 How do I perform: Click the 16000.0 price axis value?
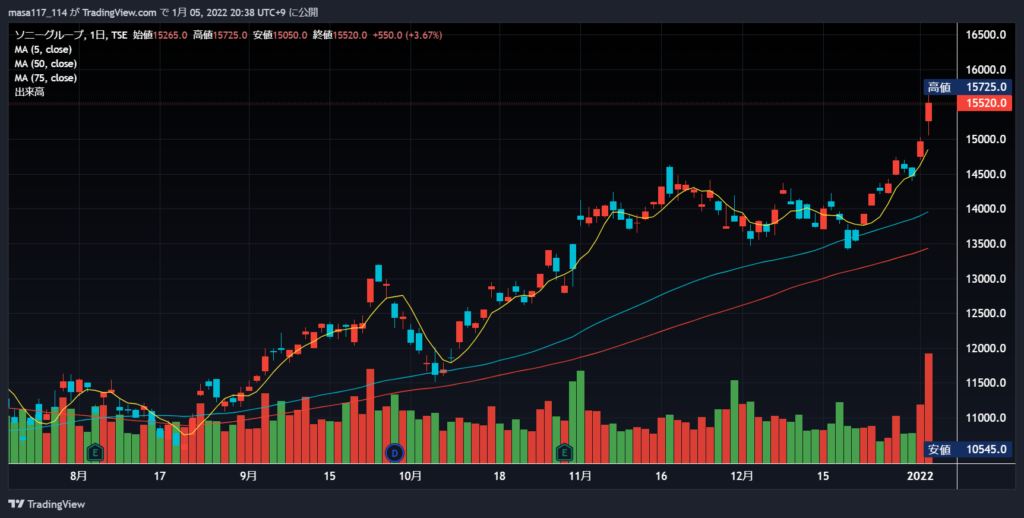(985, 70)
